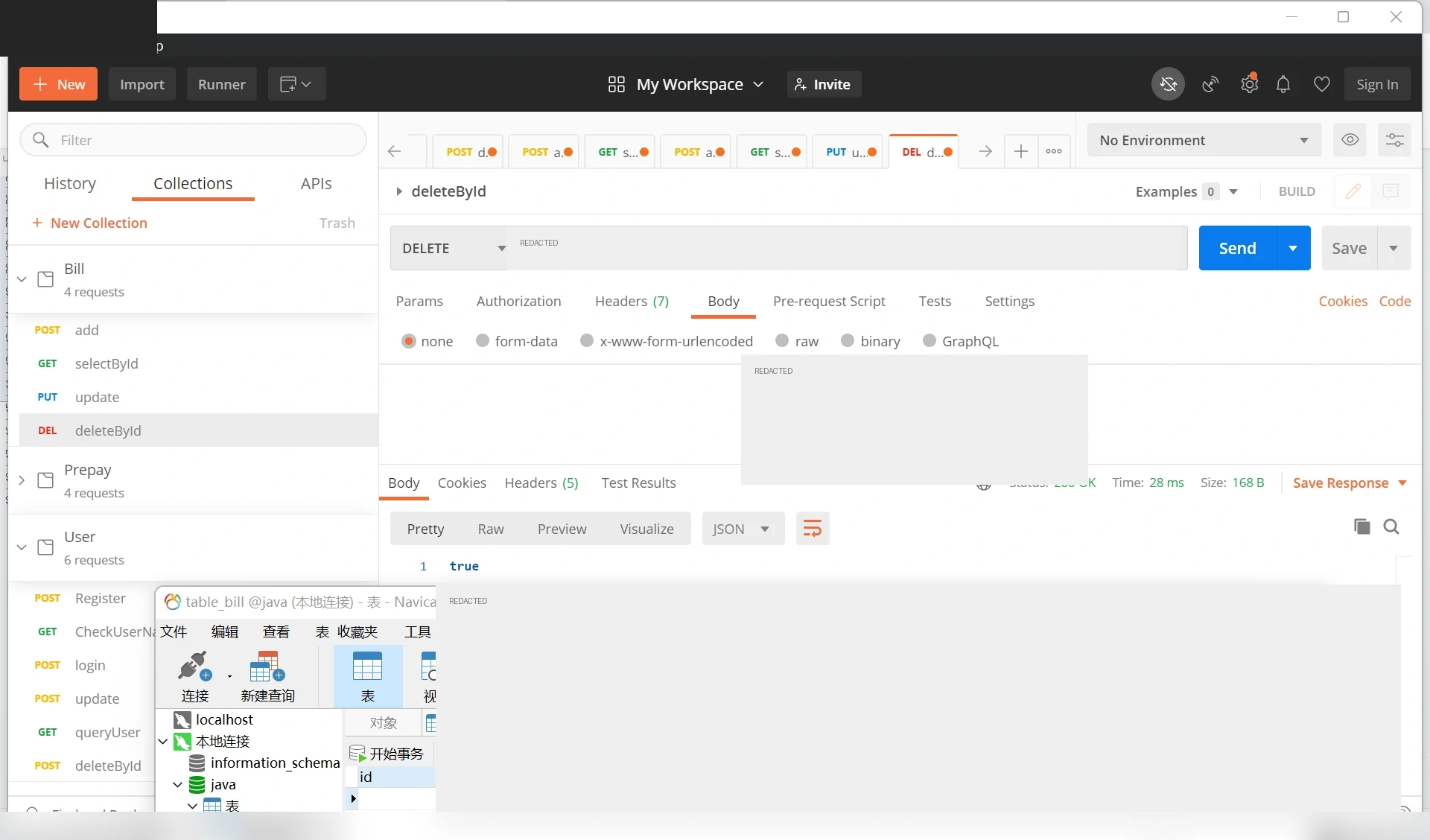Open Postman settings gear icon

(x=1249, y=84)
